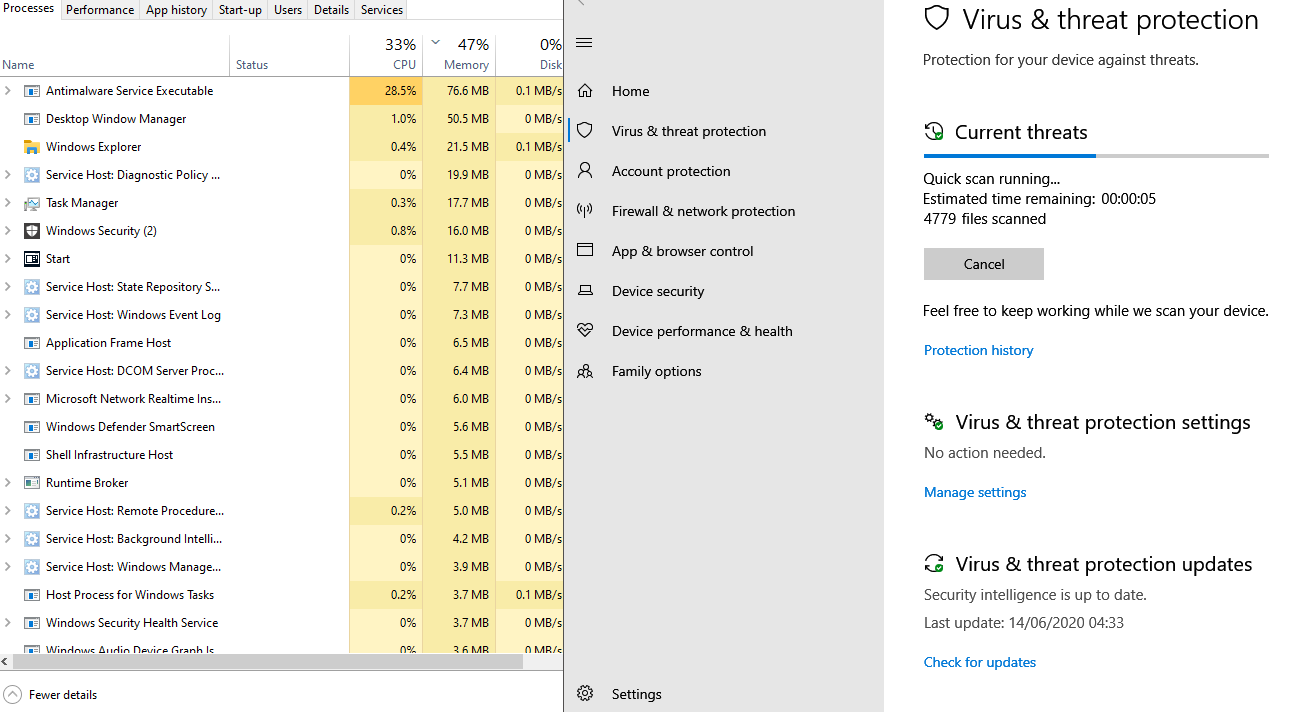Expand Antimalware Service Executable process
1289x712 pixels.
coord(8,91)
